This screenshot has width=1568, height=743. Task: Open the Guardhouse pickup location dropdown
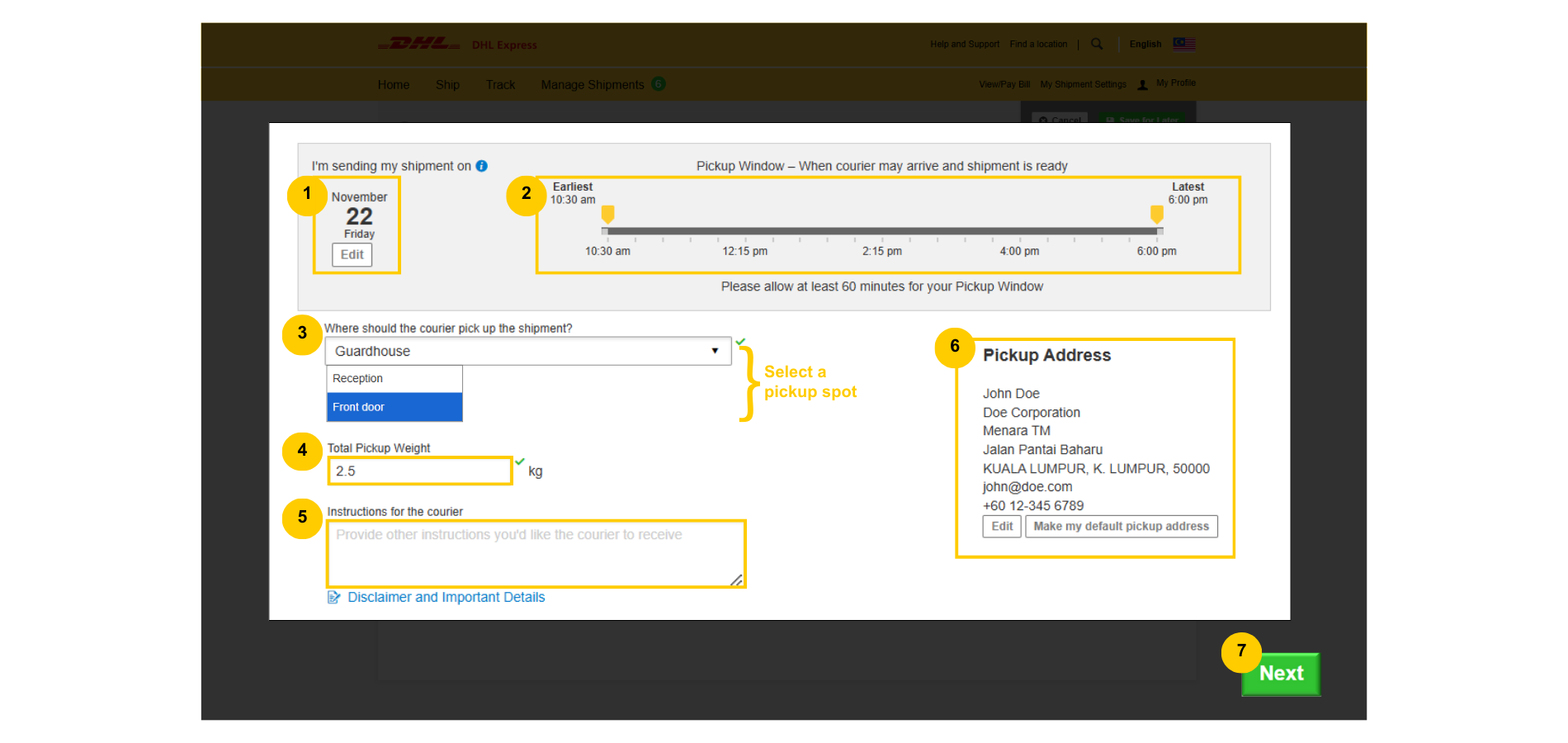tap(528, 351)
